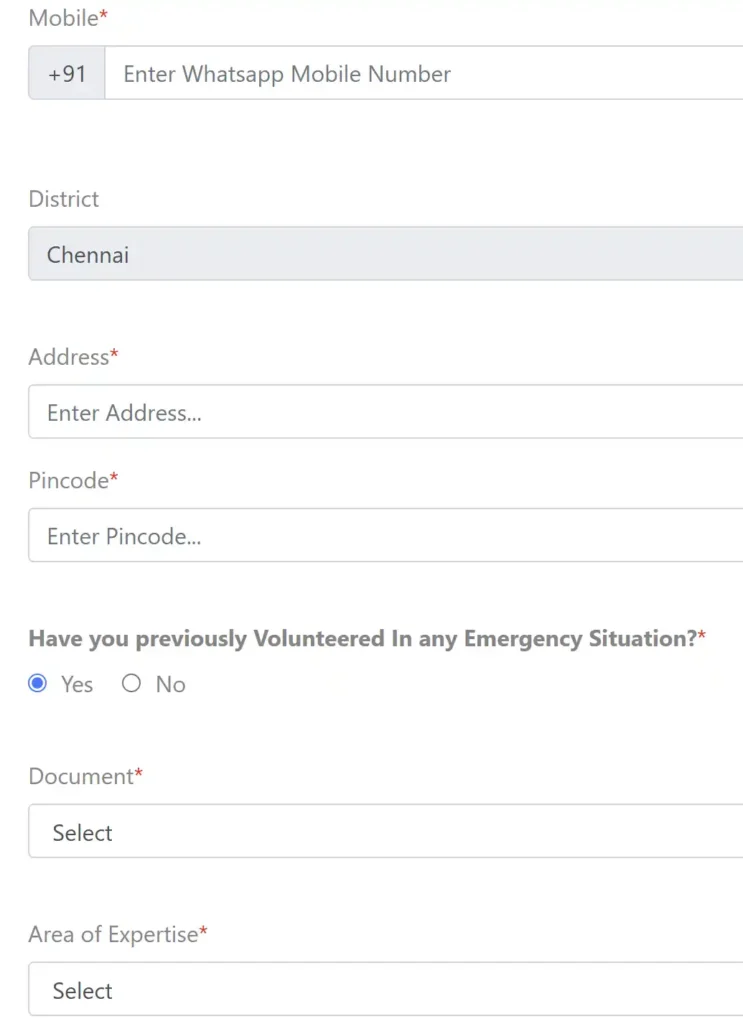This screenshot has height=1024, width=743.
Task: Click the Chennai text in District
Action: point(87,255)
